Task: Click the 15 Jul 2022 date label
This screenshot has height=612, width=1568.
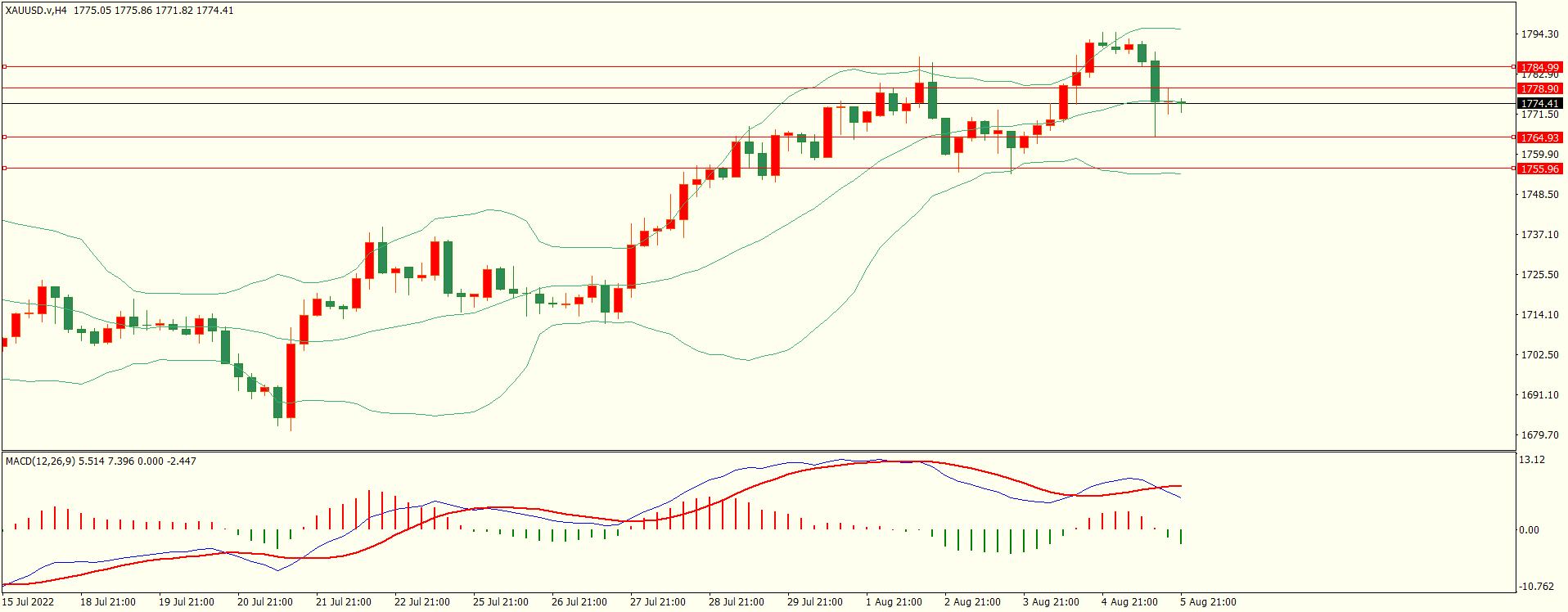Action: (x=28, y=602)
